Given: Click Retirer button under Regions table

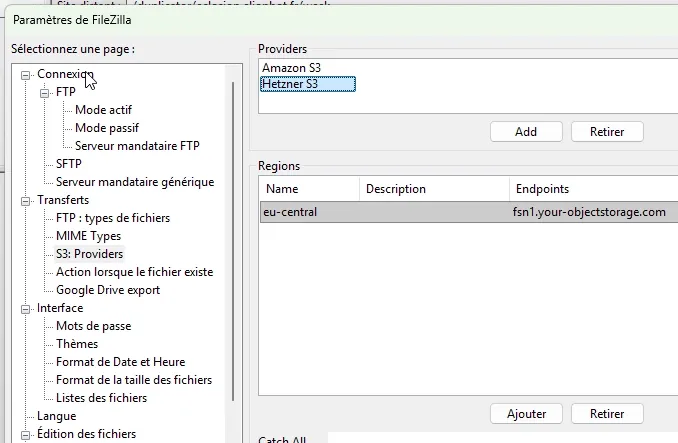Looking at the screenshot, I should 607,414.
